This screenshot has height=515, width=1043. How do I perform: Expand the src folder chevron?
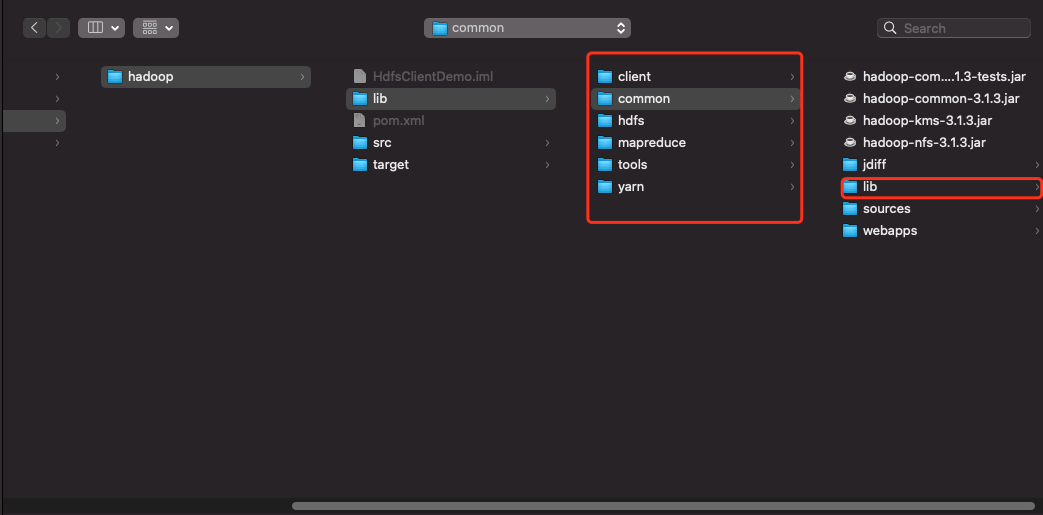coord(547,142)
